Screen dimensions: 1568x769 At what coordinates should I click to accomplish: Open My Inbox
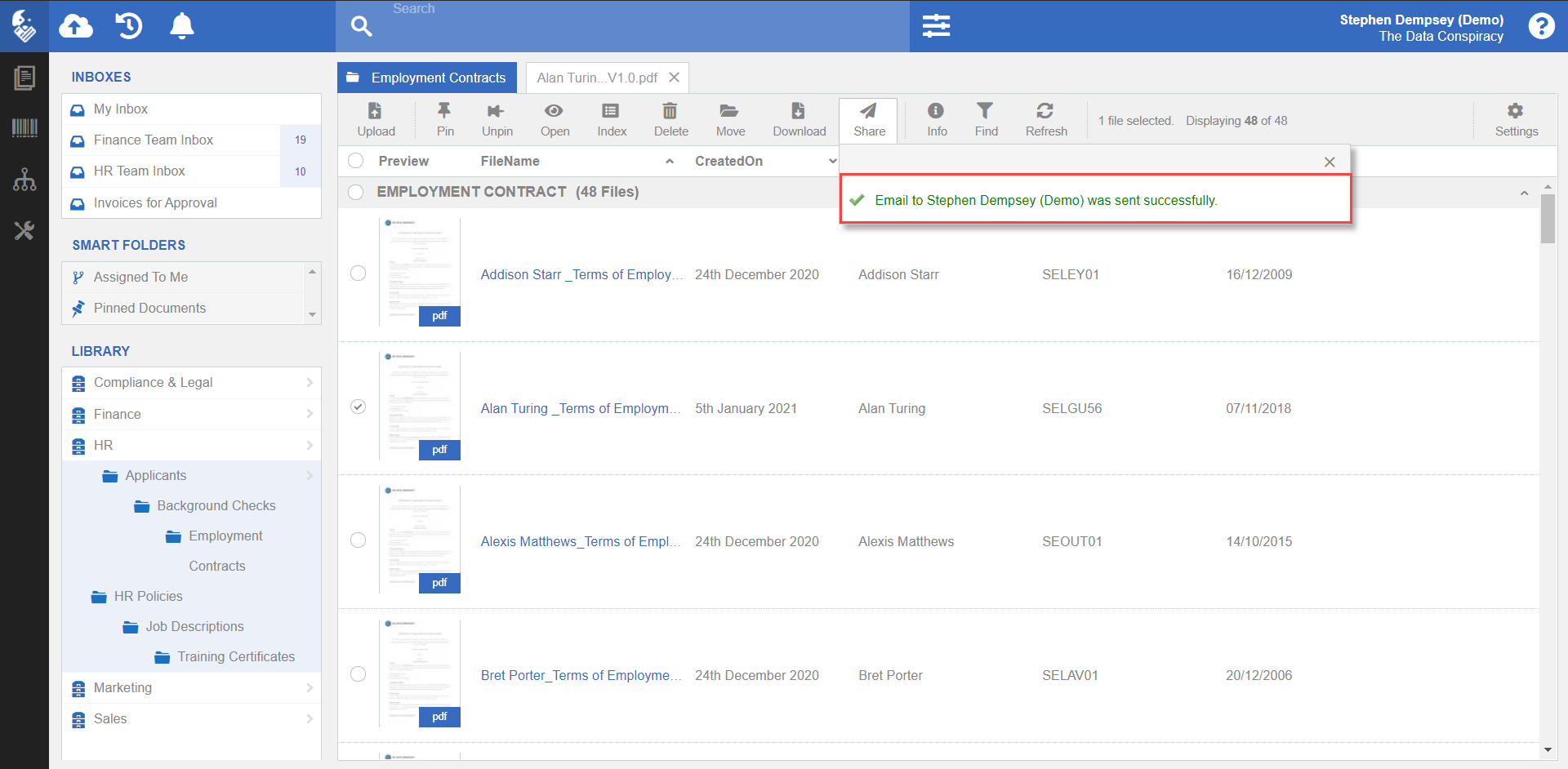[191, 109]
